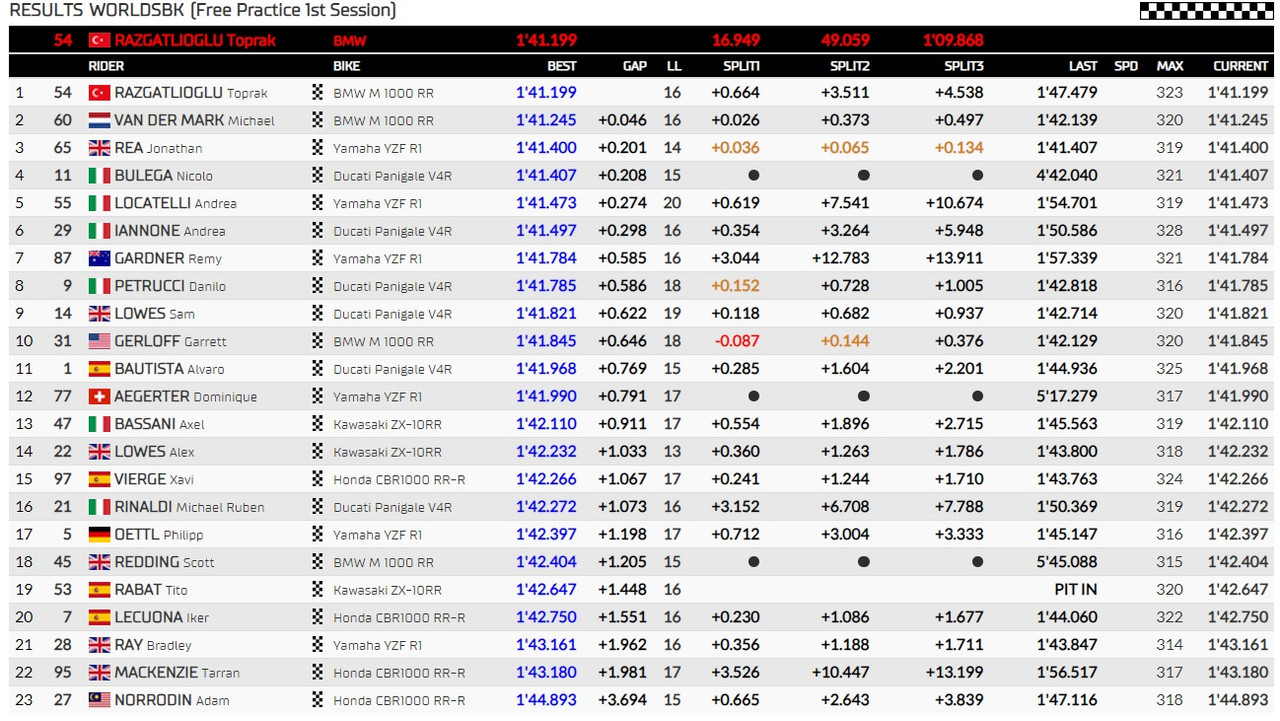Click the BEST column header
Screen dimensions: 1280x721
(562, 66)
